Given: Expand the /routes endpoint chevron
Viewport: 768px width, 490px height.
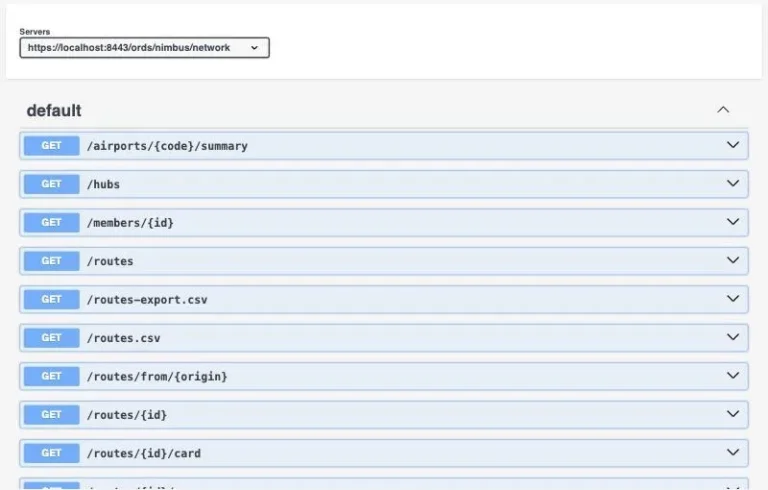Looking at the screenshot, I should click(x=733, y=260).
